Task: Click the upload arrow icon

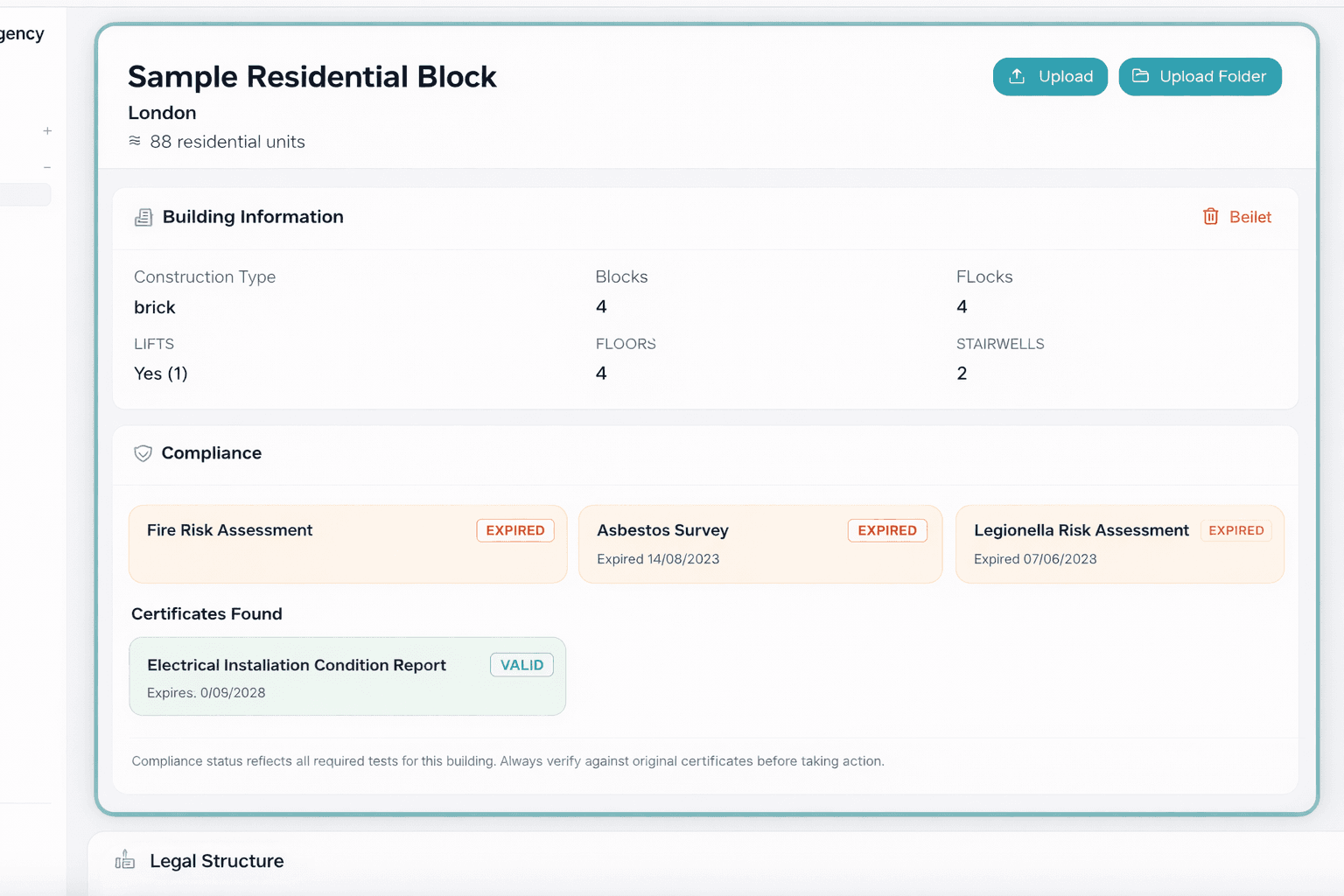Action: coord(1017,76)
